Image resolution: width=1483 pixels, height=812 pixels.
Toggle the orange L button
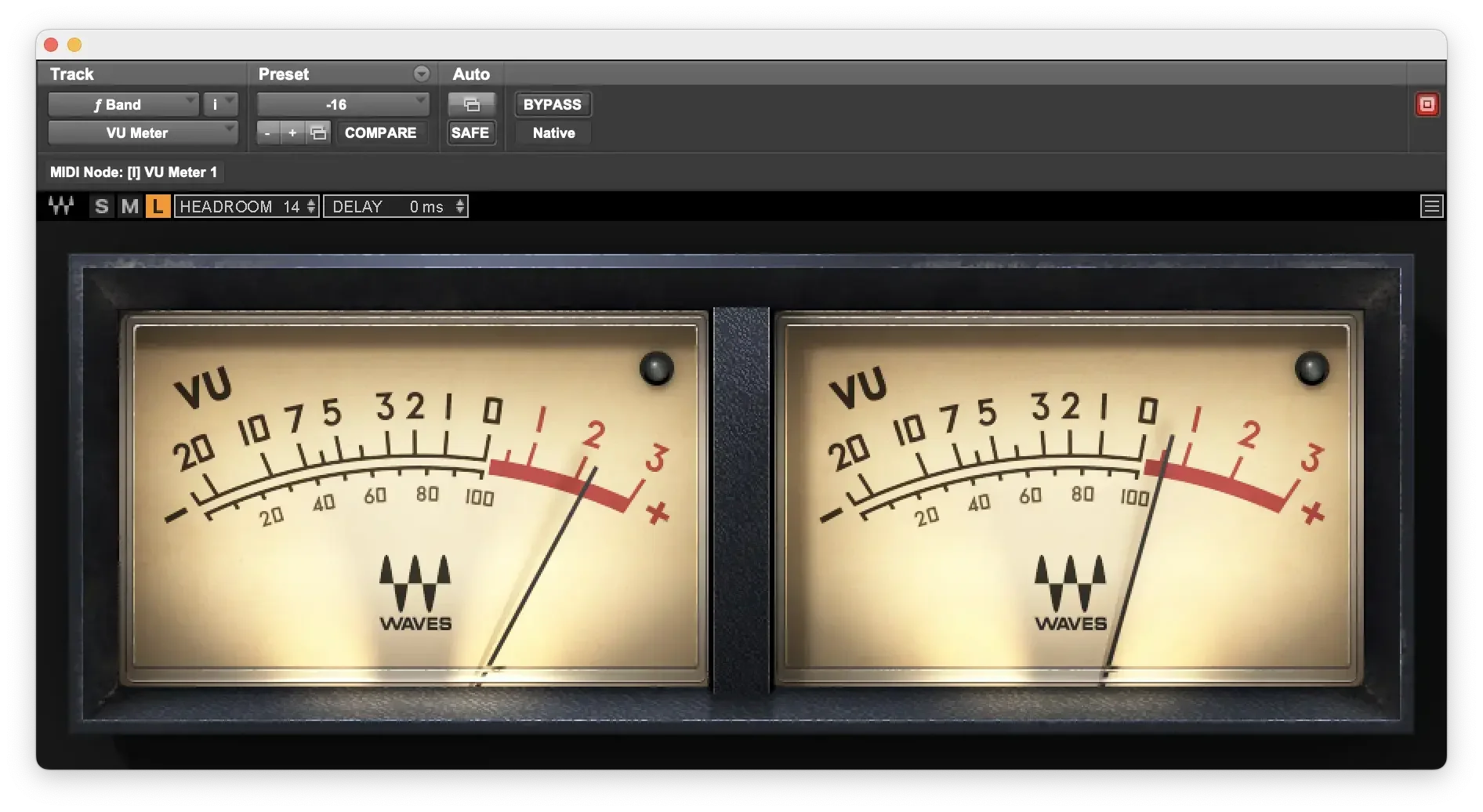(x=158, y=206)
